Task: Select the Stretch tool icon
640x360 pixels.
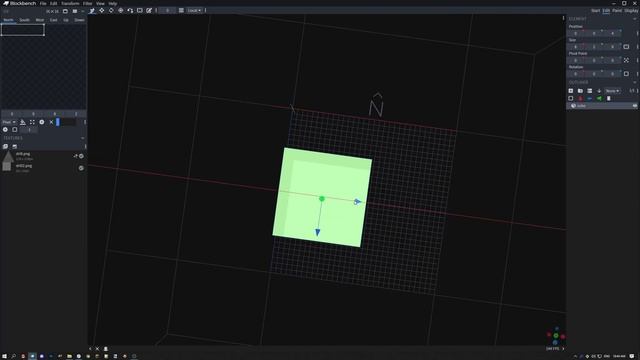Action: [x=140, y=11]
